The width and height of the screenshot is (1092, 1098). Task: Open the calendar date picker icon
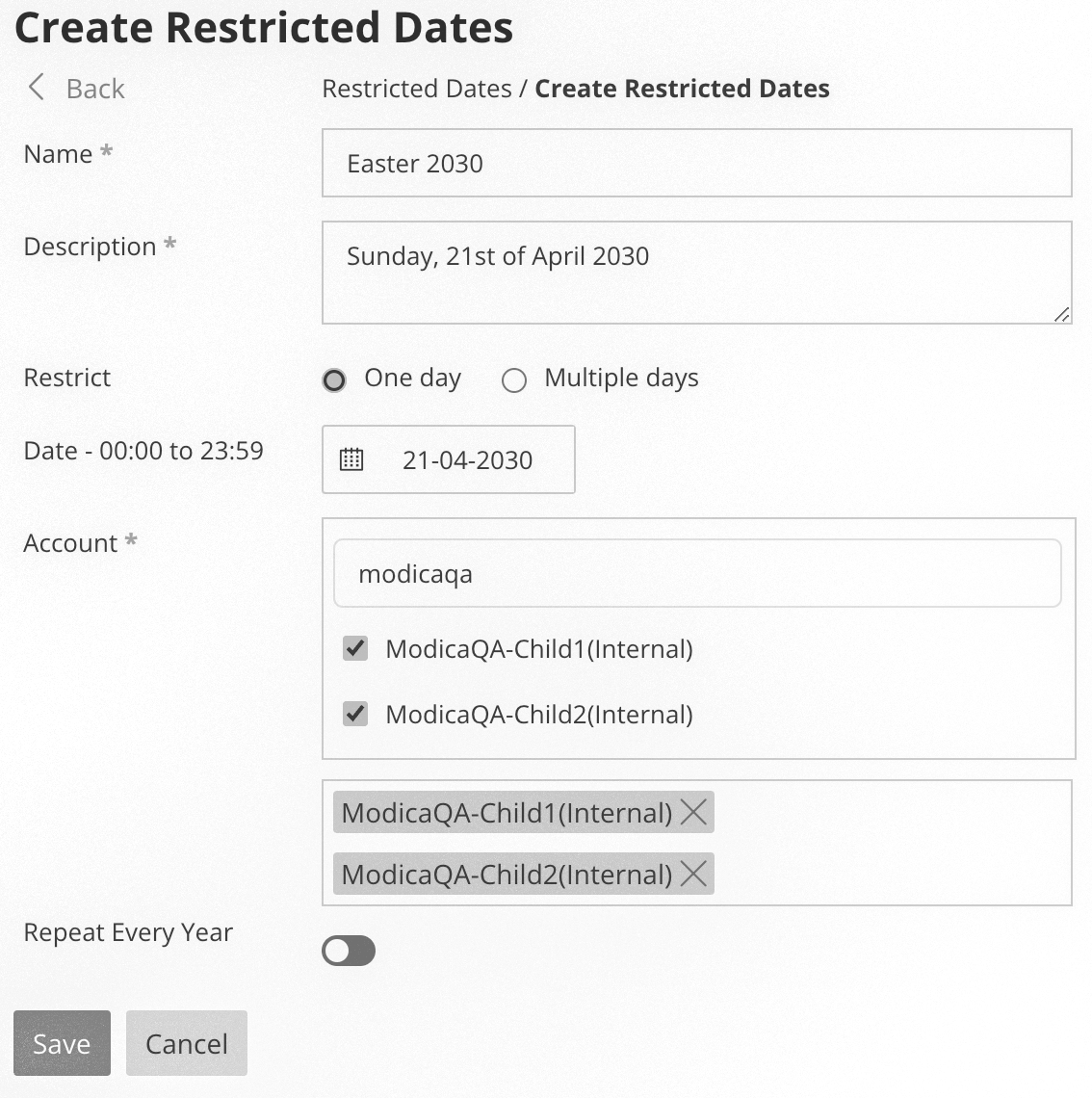pos(352,458)
